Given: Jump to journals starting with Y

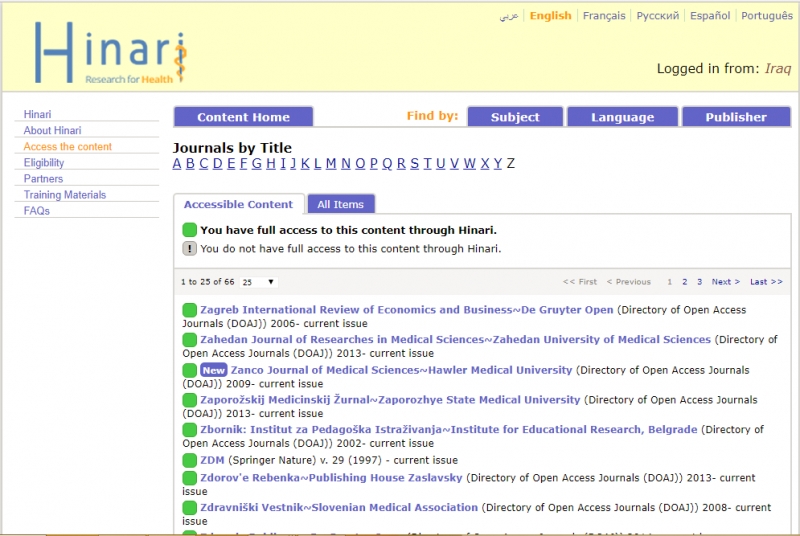Looking at the screenshot, I should coord(498,164).
